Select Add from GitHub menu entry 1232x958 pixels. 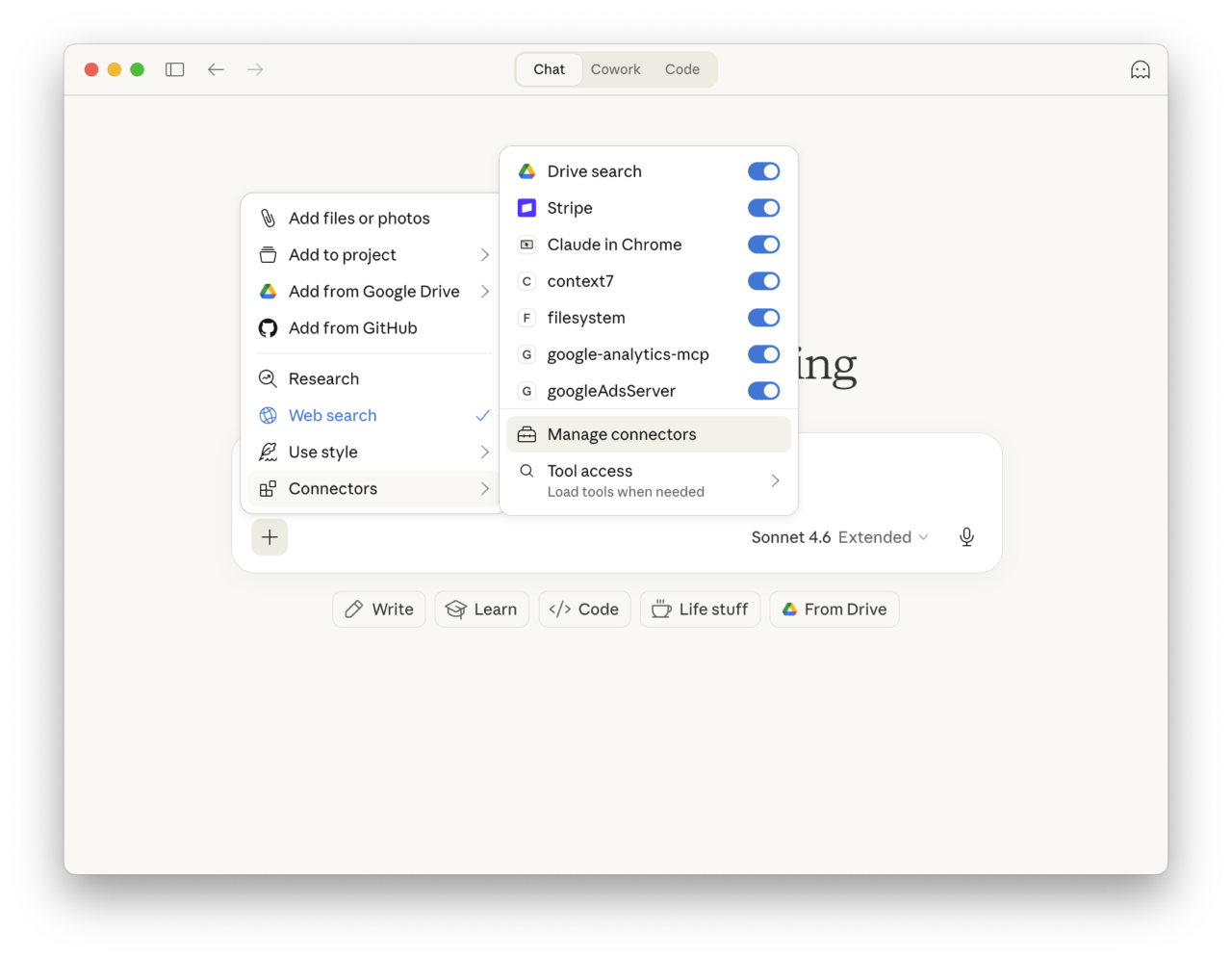click(x=353, y=327)
